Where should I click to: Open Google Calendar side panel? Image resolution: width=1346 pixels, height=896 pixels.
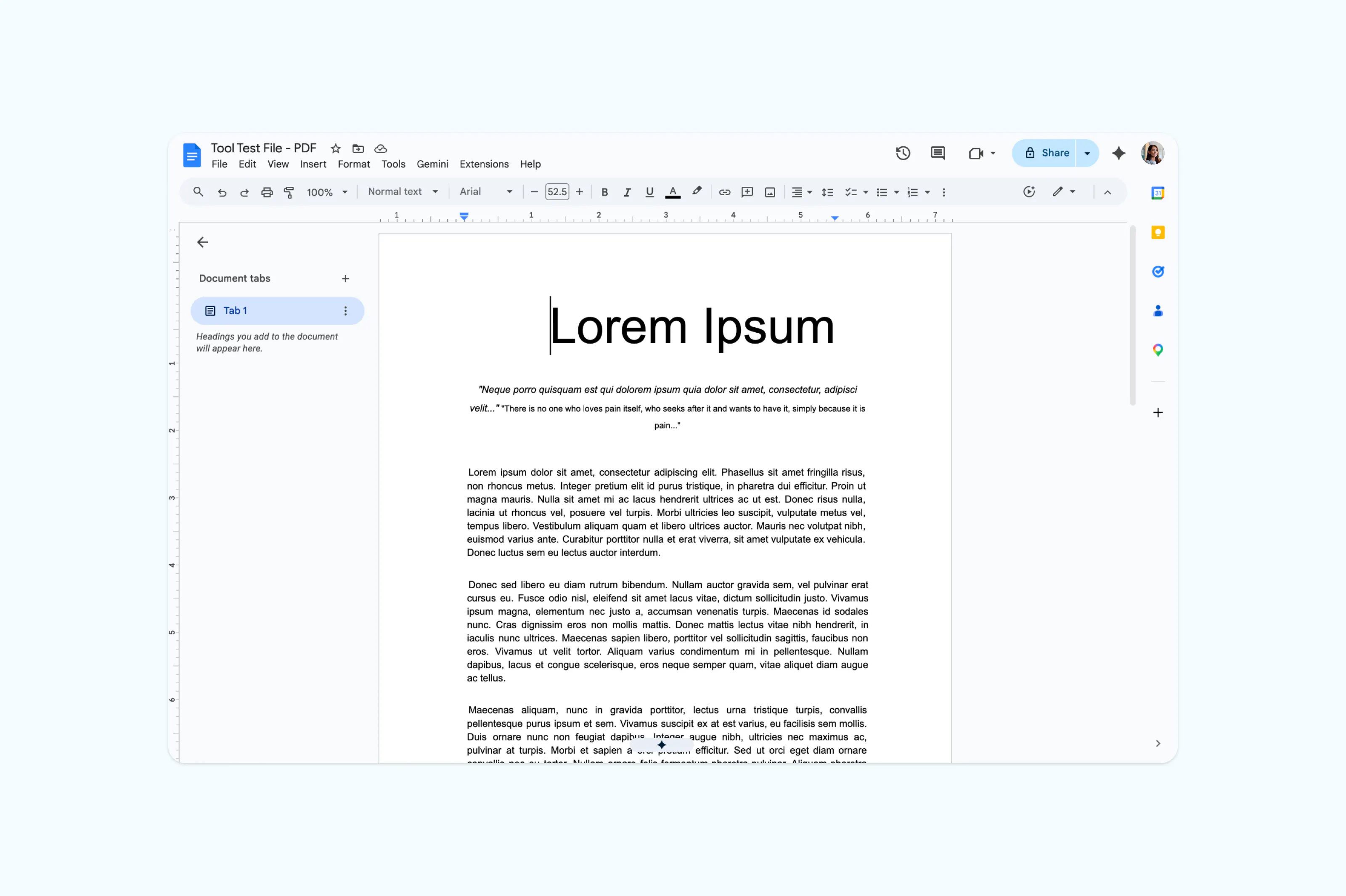tap(1158, 193)
